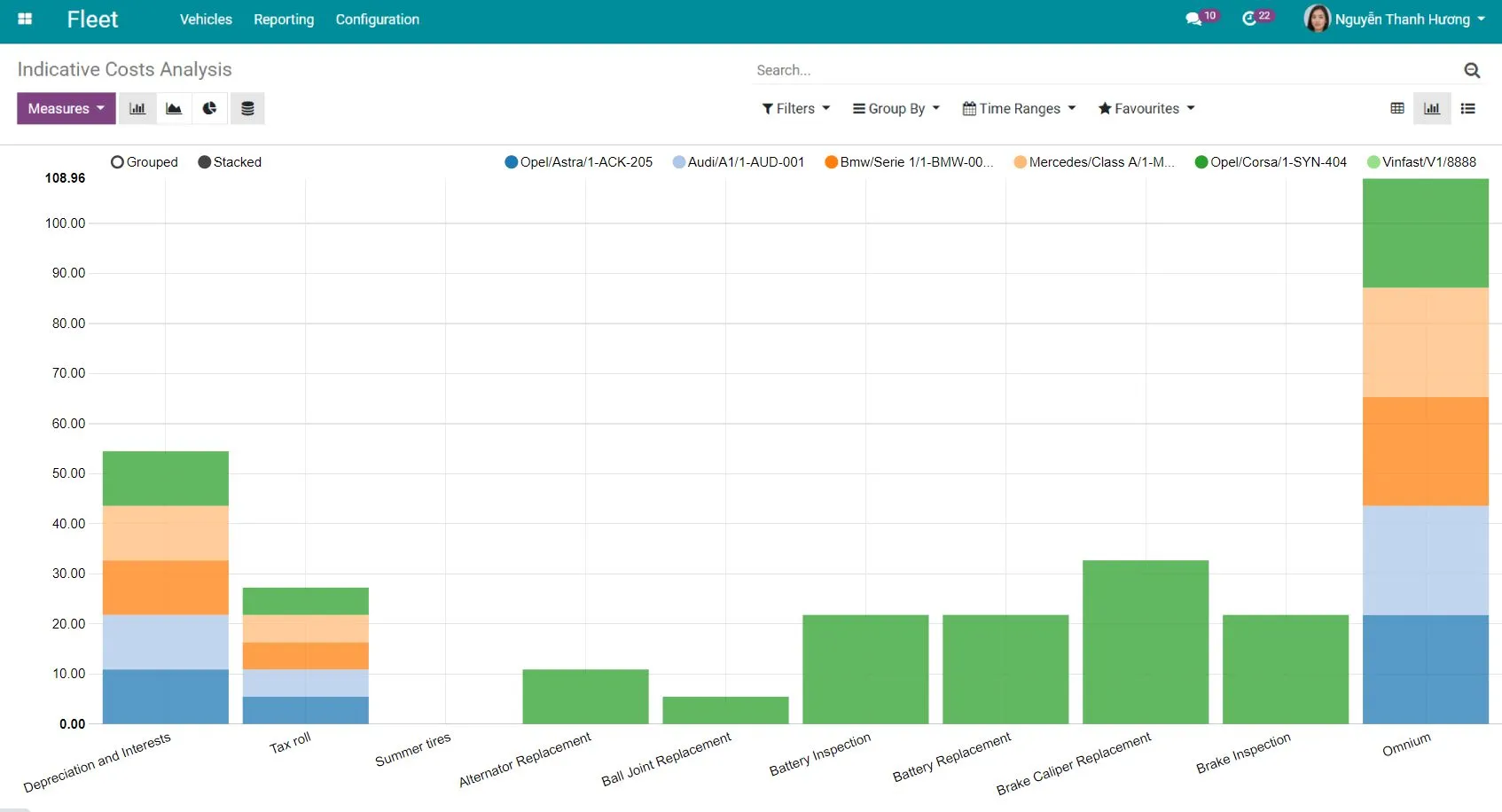Screen dimensions: 1502x812
Task: Select the Grouped radio option
Action: pos(145,162)
